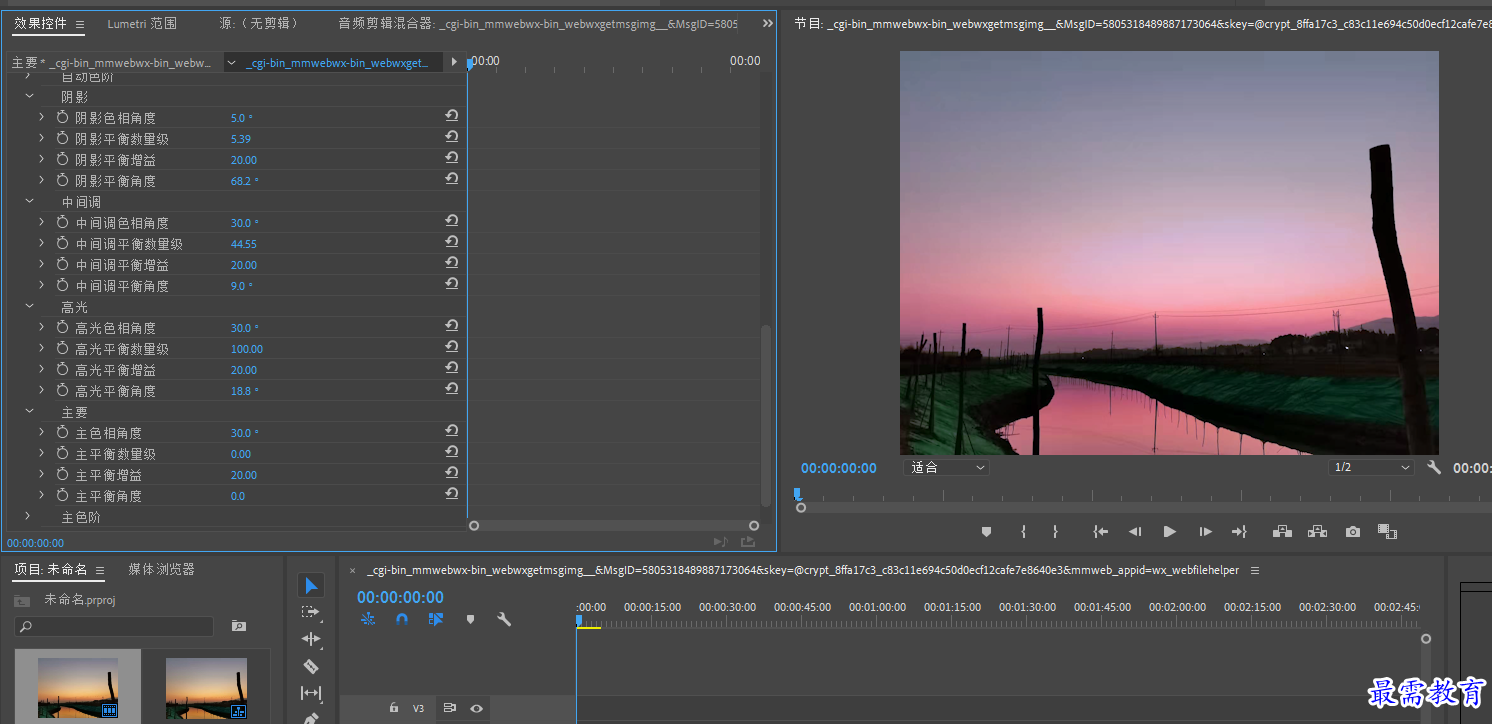This screenshot has width=1492, height=724.
Task: Toggle timeline Snap magnet
Action: 402,619
